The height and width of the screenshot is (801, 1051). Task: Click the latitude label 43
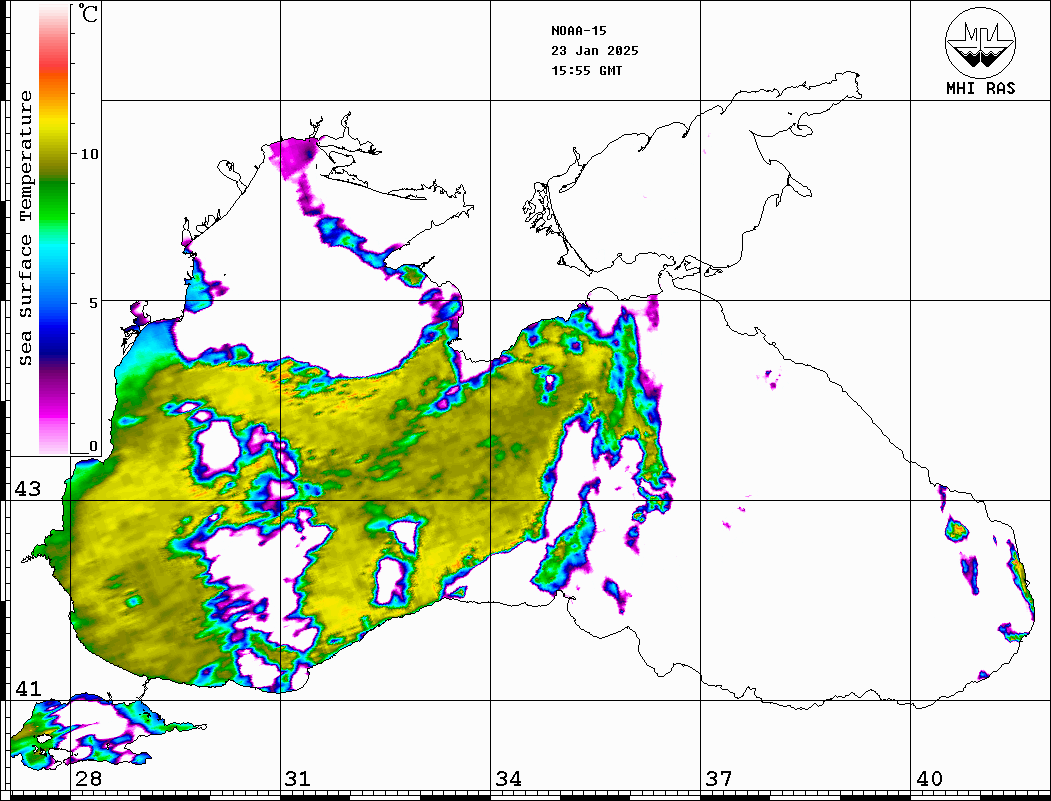(27, 489)
